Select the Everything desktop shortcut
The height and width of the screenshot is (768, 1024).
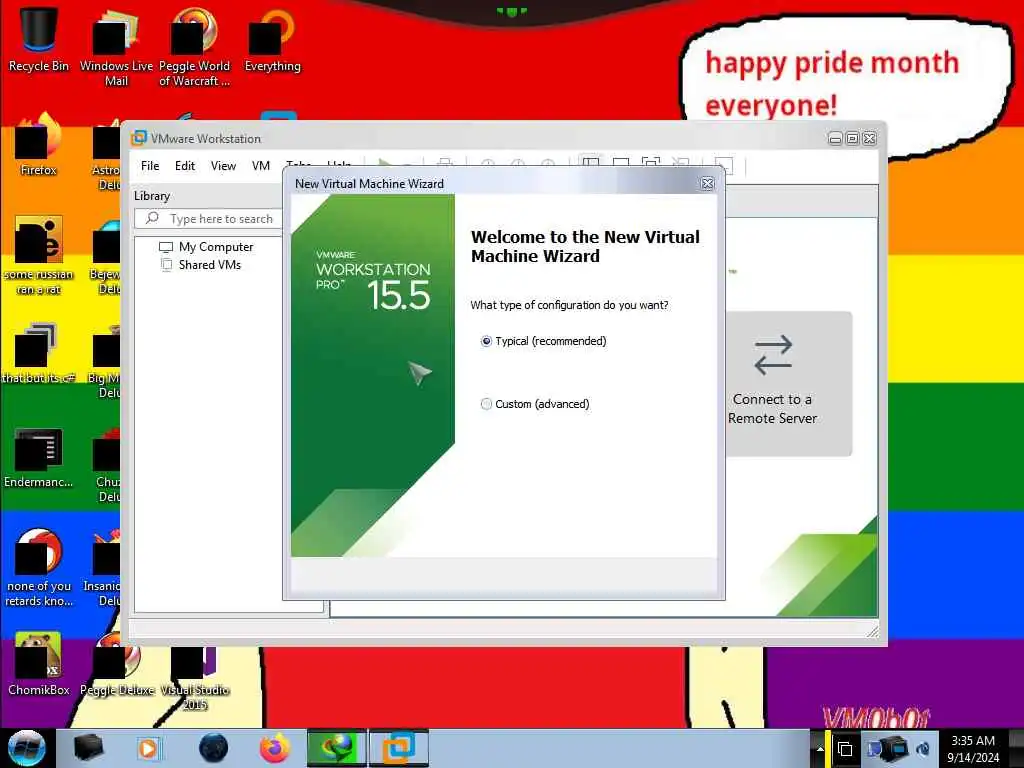pyautogui.click(x=272, y=39)
